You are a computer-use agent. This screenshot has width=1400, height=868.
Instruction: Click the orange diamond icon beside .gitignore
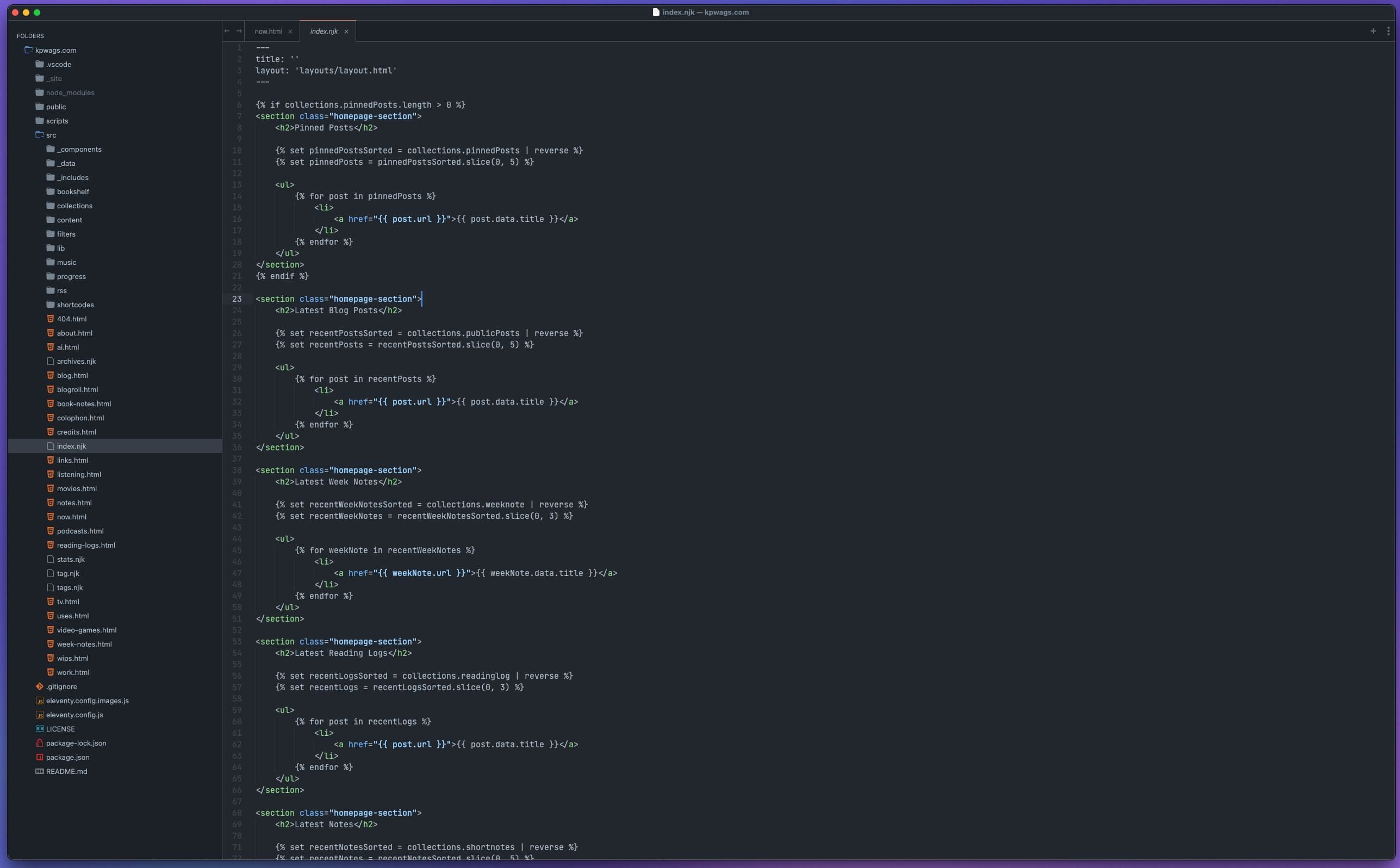[39, 686]
